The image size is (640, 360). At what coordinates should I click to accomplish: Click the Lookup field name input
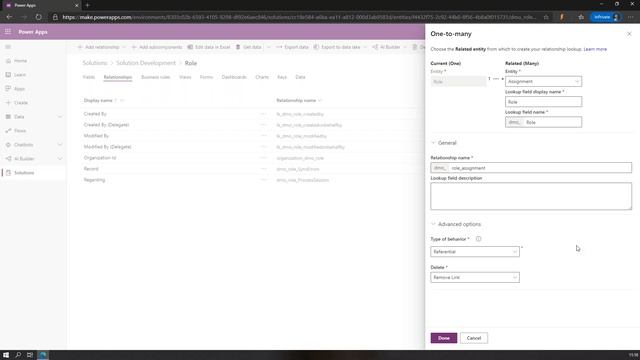point(543,122)
